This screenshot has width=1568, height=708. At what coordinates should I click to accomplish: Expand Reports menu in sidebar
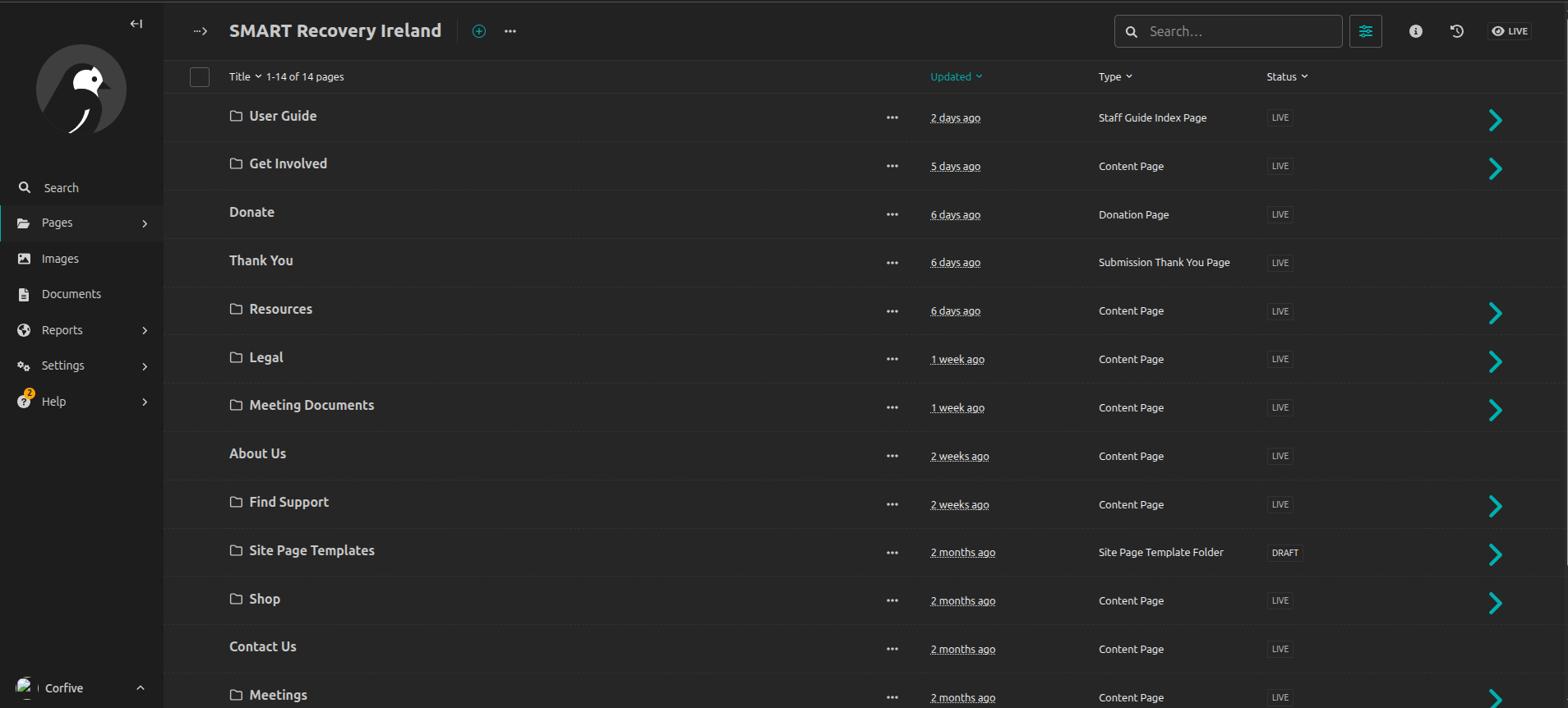(81, 330)
